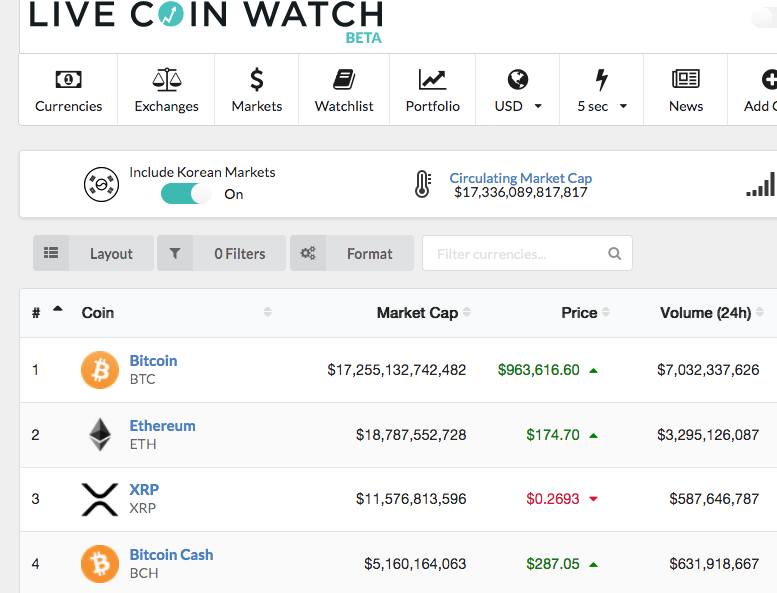
Task: Open the Bitcoin Cash coin link
Action: (171, 554)
